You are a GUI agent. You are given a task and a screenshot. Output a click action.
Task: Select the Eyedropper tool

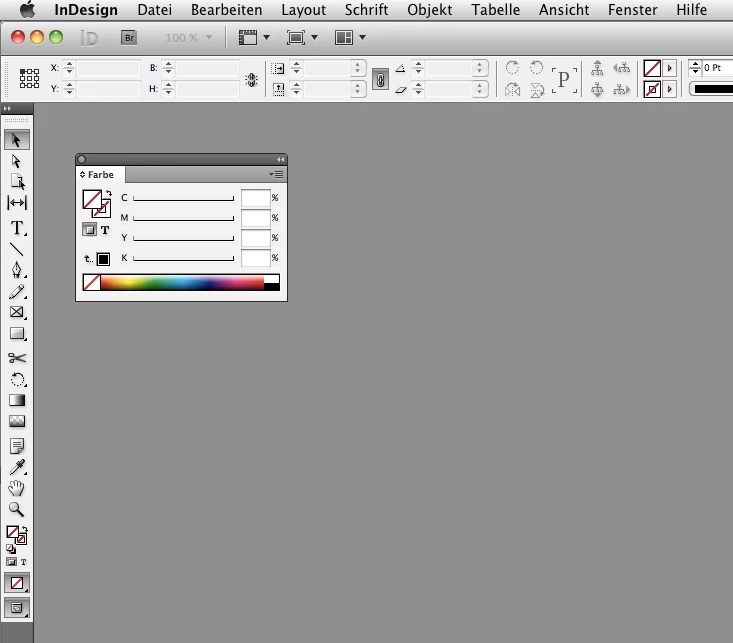click(17, 467)
